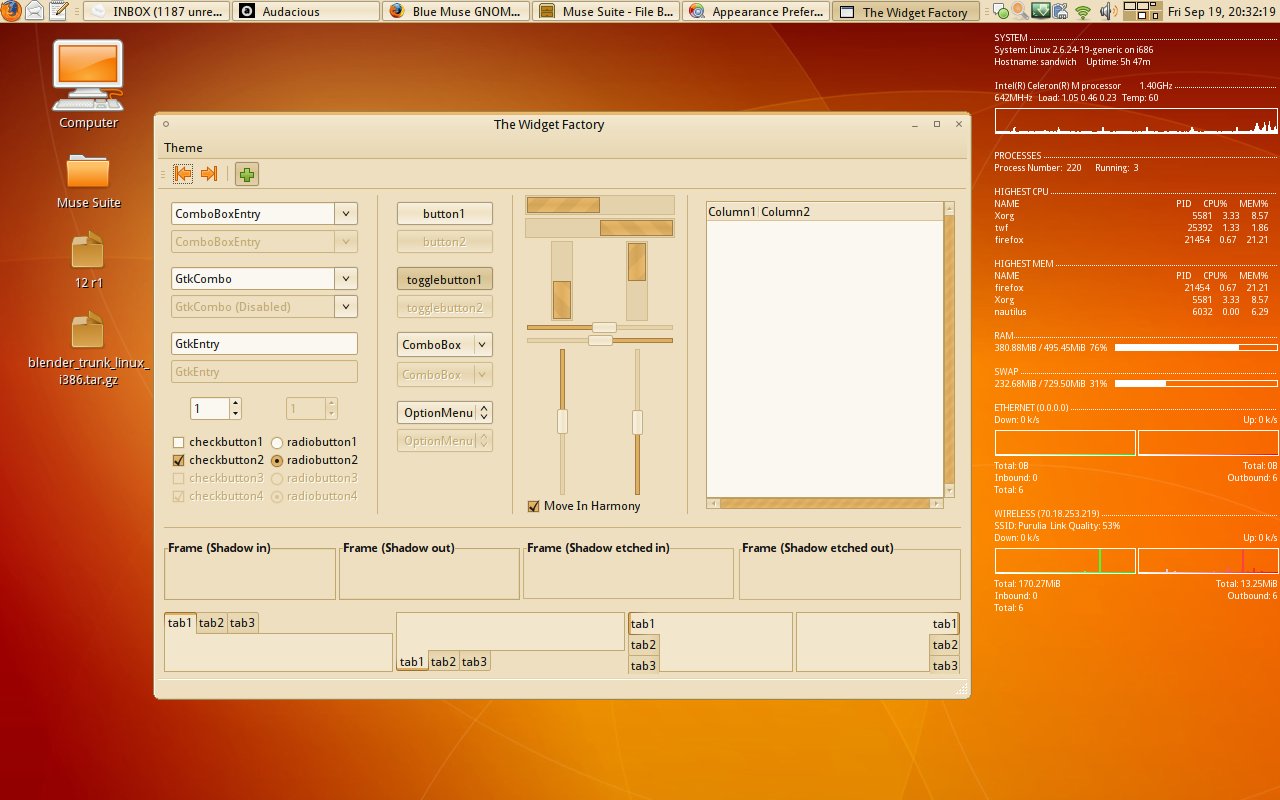Click the orange back arrow toolbar icon
1280x800 pixels.
point(183,174)
